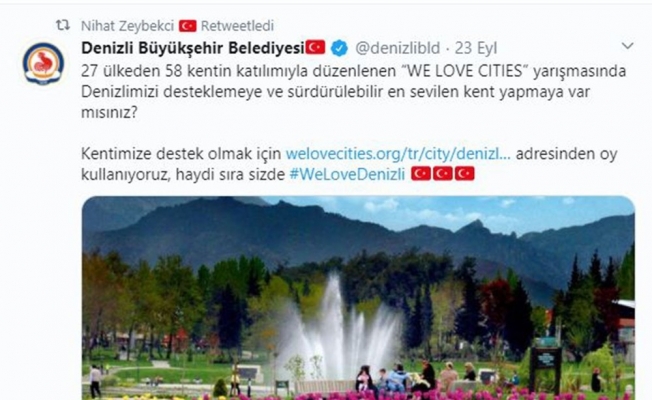Click the last flag emoji after hashtag
The image size is (652, 400).
464,173
